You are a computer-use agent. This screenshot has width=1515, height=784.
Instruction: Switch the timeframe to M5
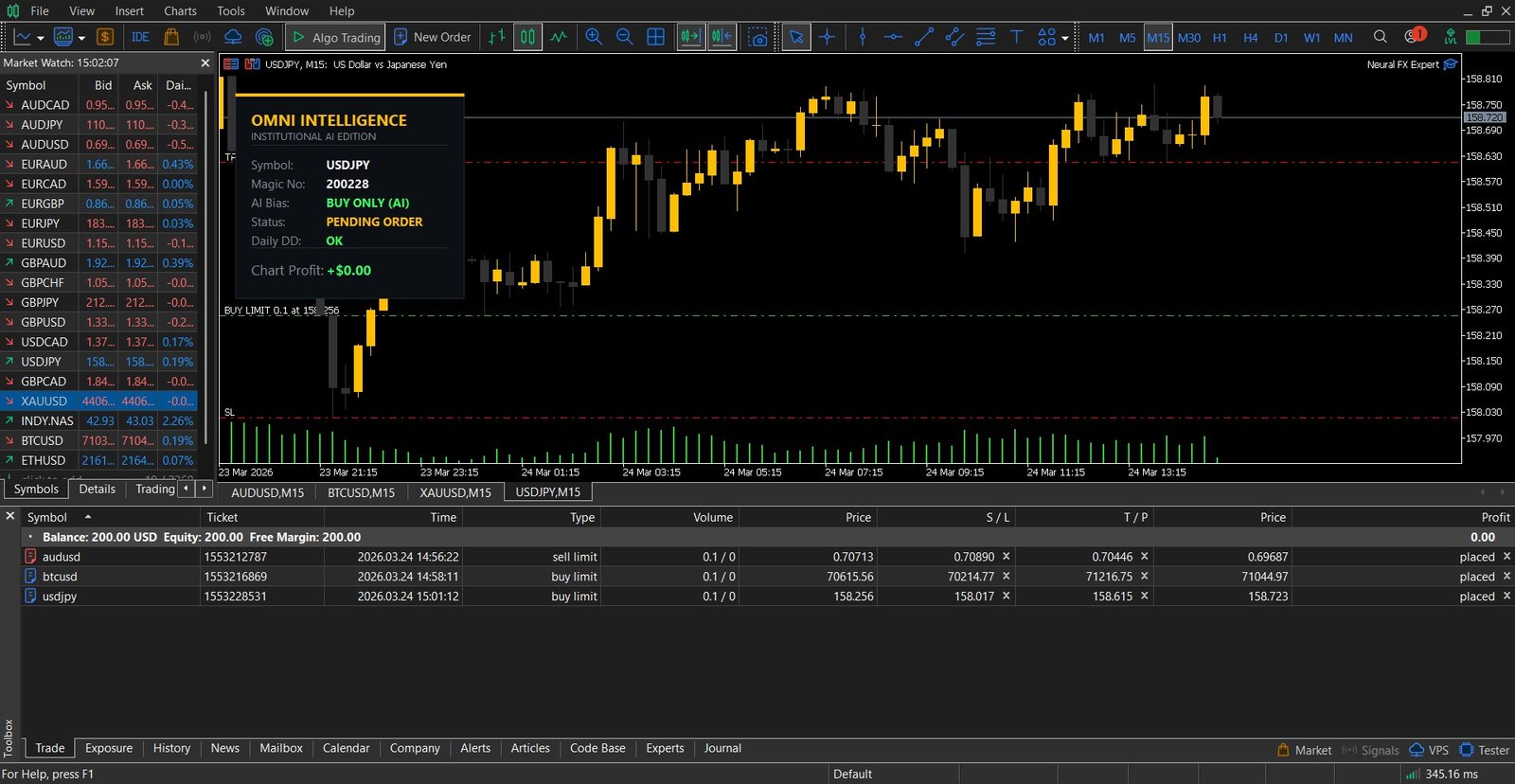[x=1127, y=38]
